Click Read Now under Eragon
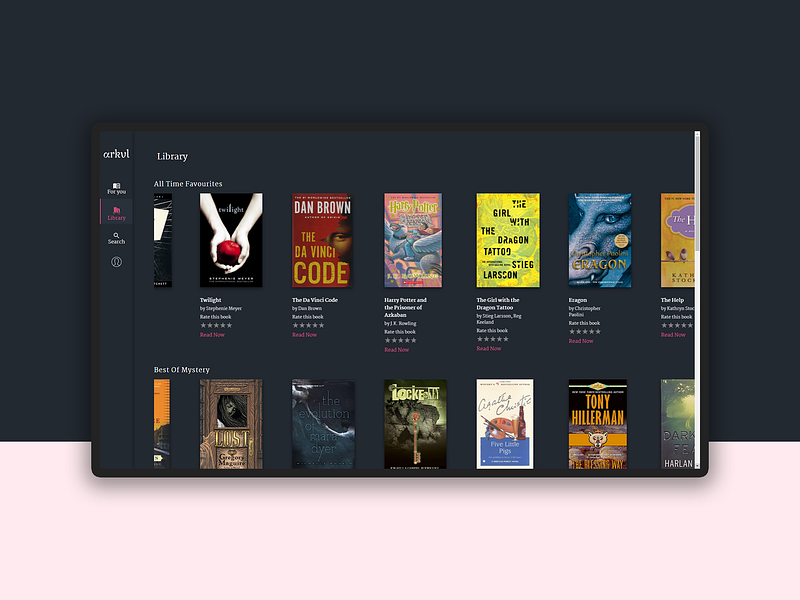This screenshot has height=600, width=800. pyautogui.click(x=581, y=341)
